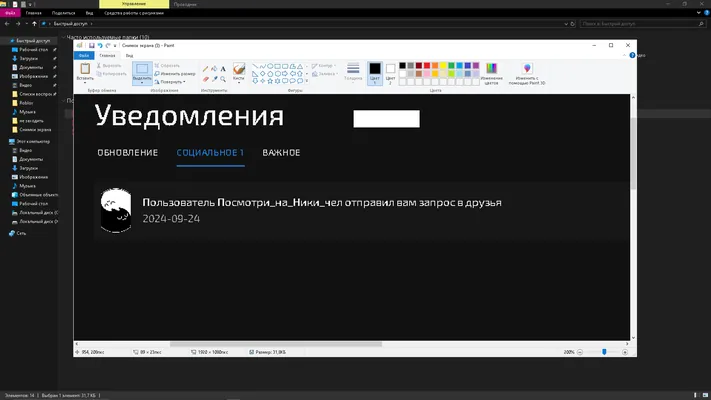Expand the shapes gallery more arrow
This screenshot has height=400, width=711.
[307, 81]
